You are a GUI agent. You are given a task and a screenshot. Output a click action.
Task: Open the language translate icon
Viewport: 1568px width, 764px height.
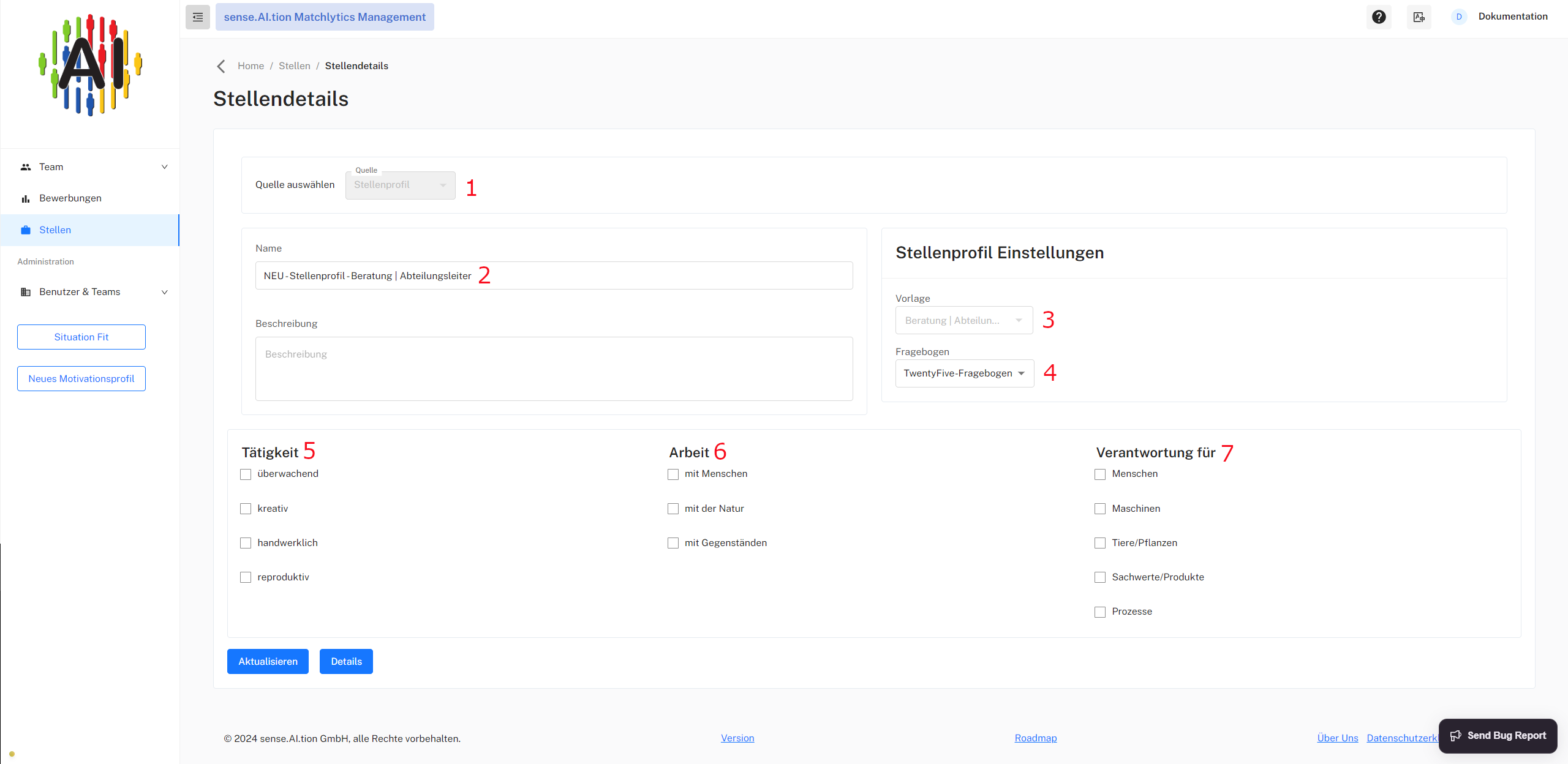click(x=1419, y=17)
